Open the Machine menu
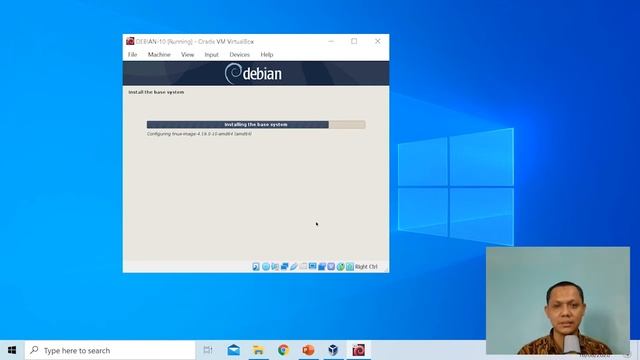This screenshot has height=360, width=640. 159,54
